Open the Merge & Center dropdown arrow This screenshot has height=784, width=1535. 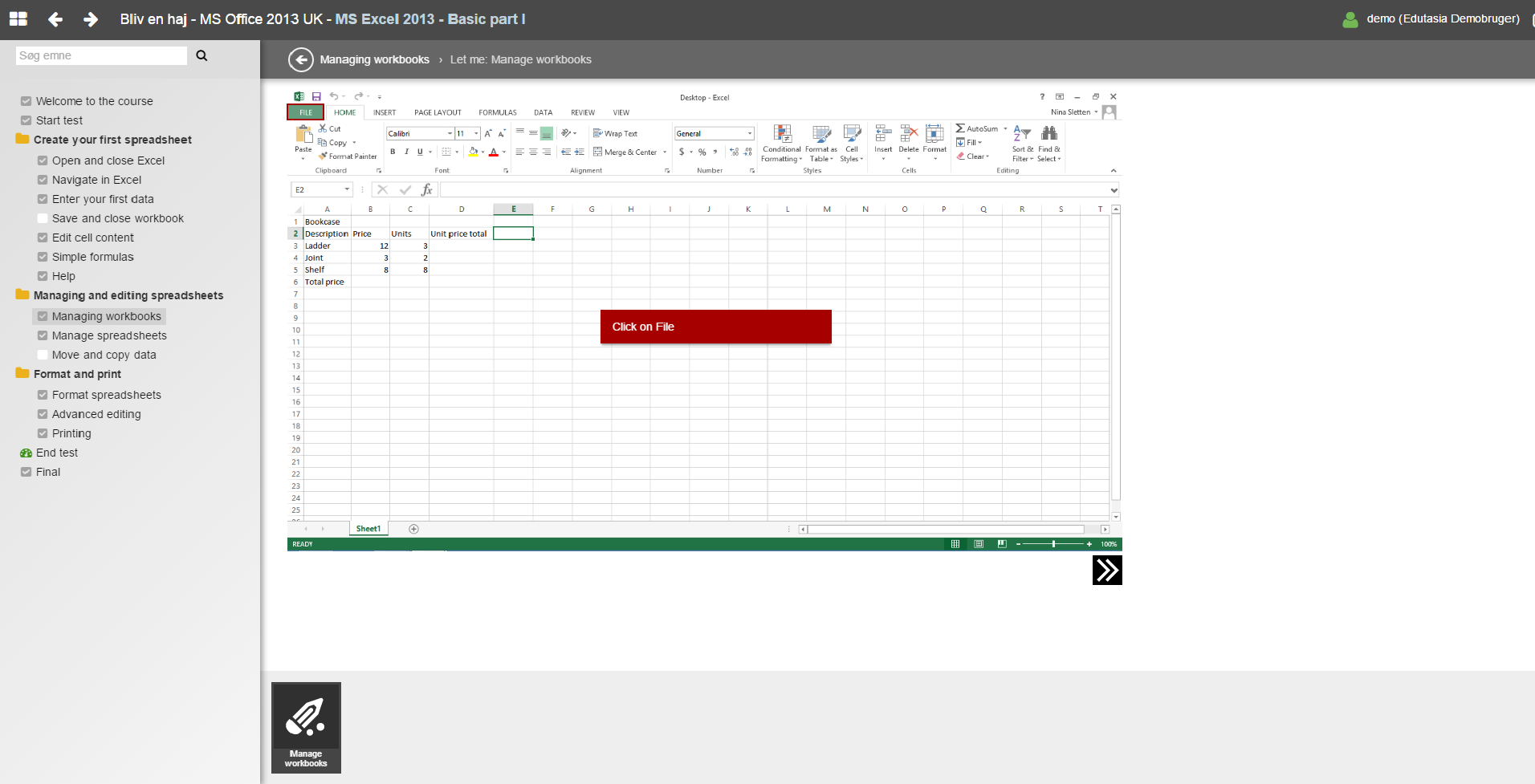coord(665,152)
